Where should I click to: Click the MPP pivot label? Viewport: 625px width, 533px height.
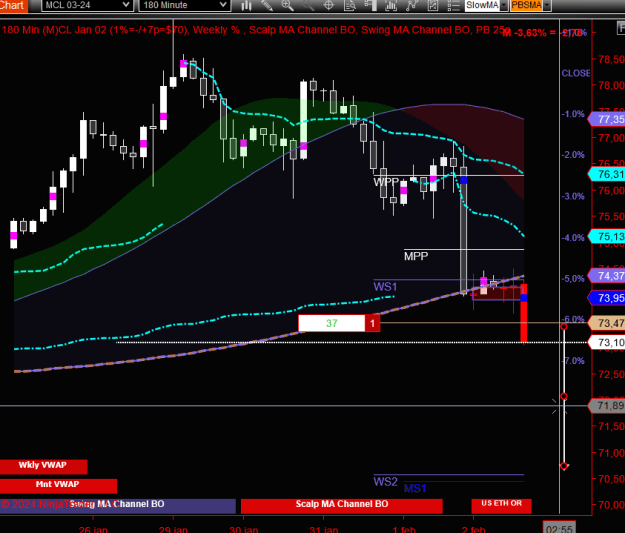click(x=416, y=256)
